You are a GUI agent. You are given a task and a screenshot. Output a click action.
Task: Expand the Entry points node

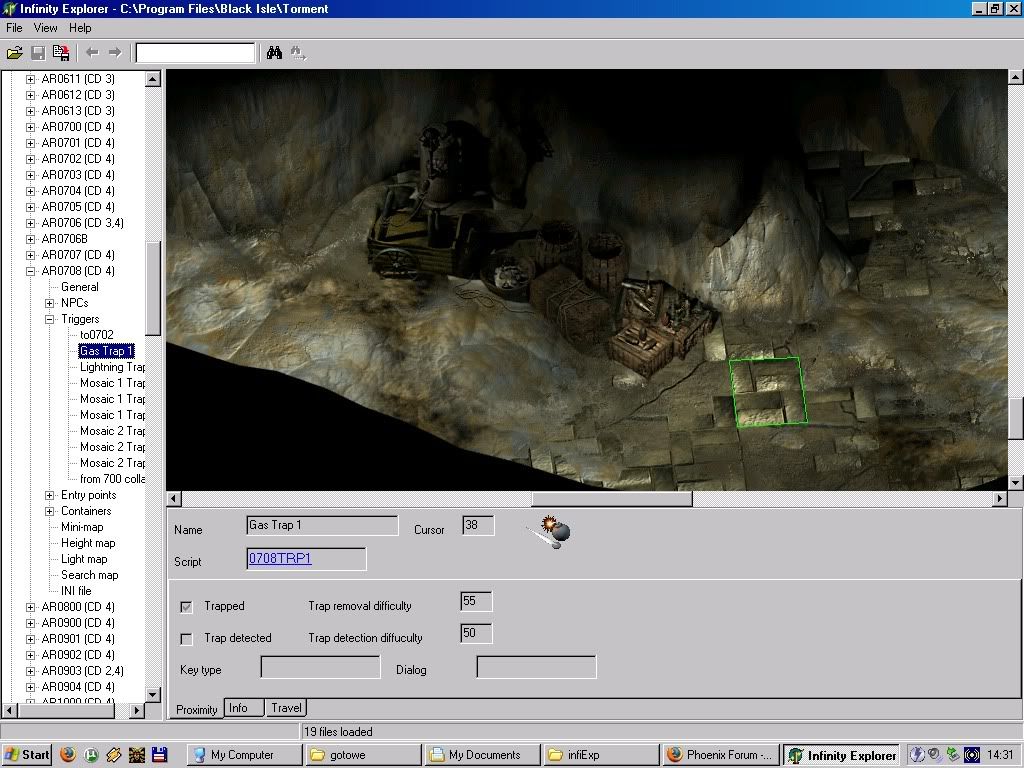click(x=50, y=495)
